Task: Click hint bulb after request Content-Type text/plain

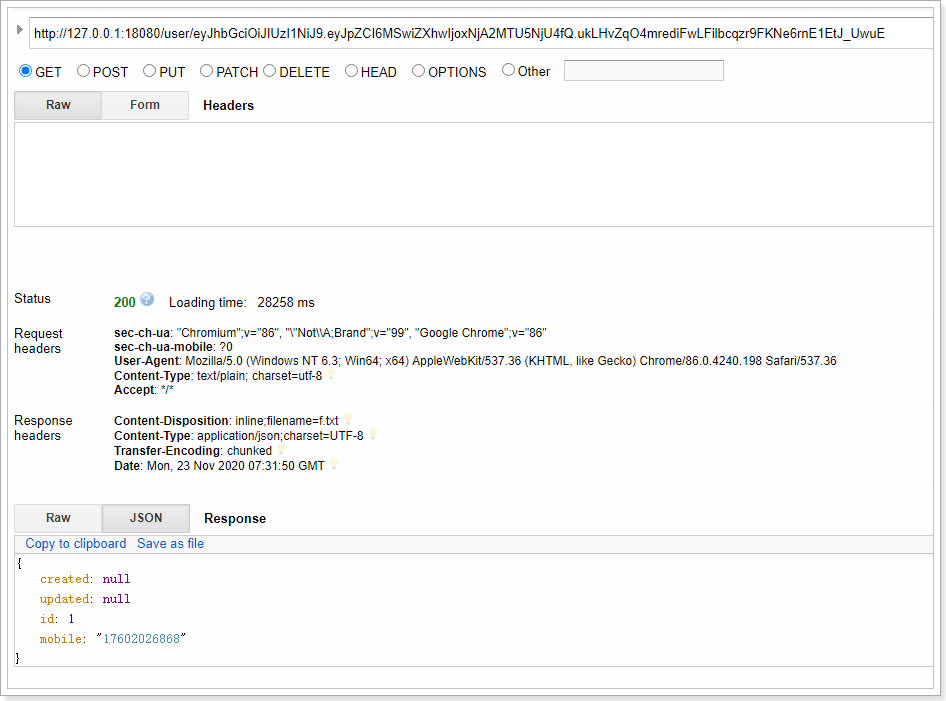Action: [331, 376]
